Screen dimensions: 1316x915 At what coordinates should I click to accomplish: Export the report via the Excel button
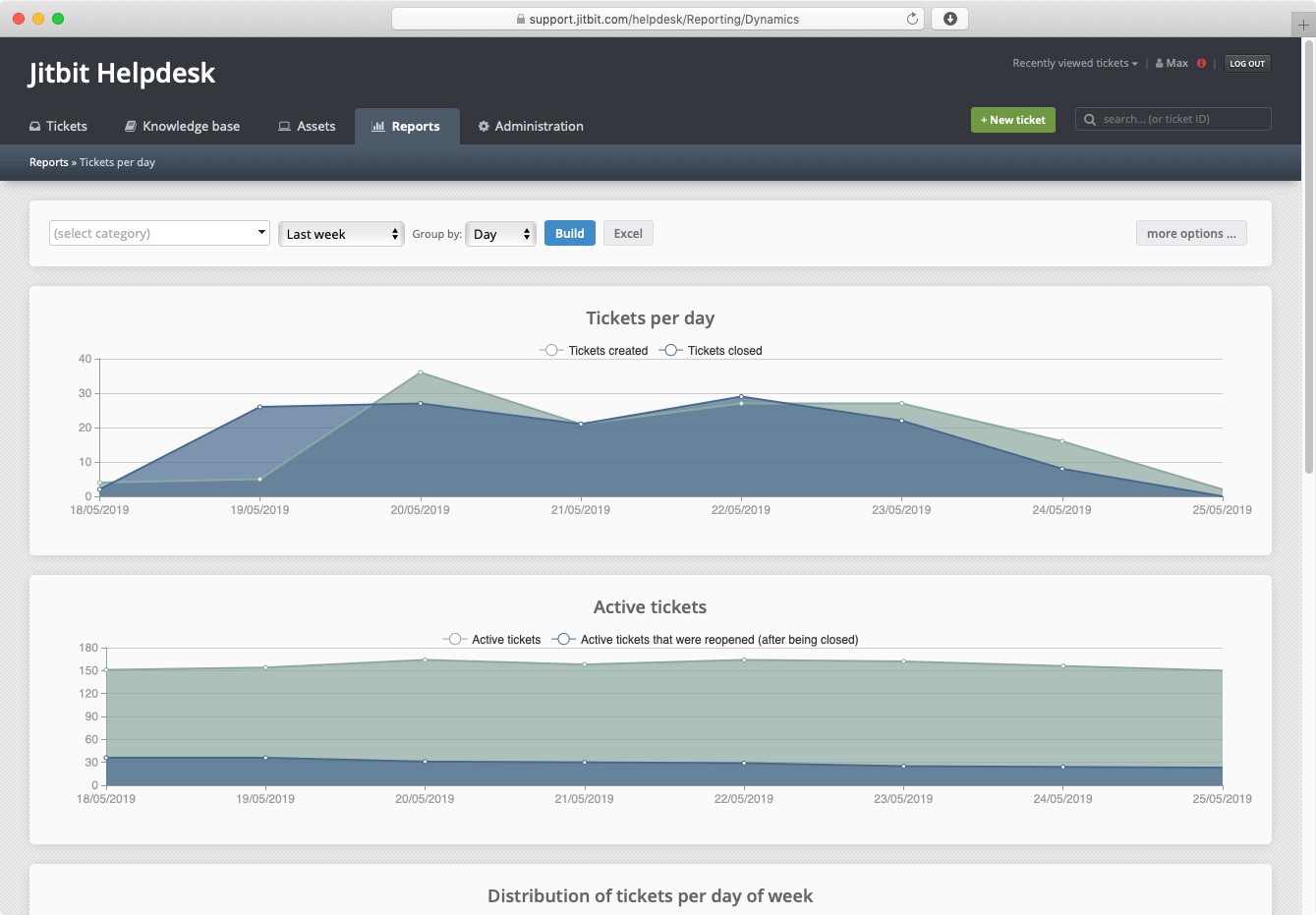coord(628,233)
